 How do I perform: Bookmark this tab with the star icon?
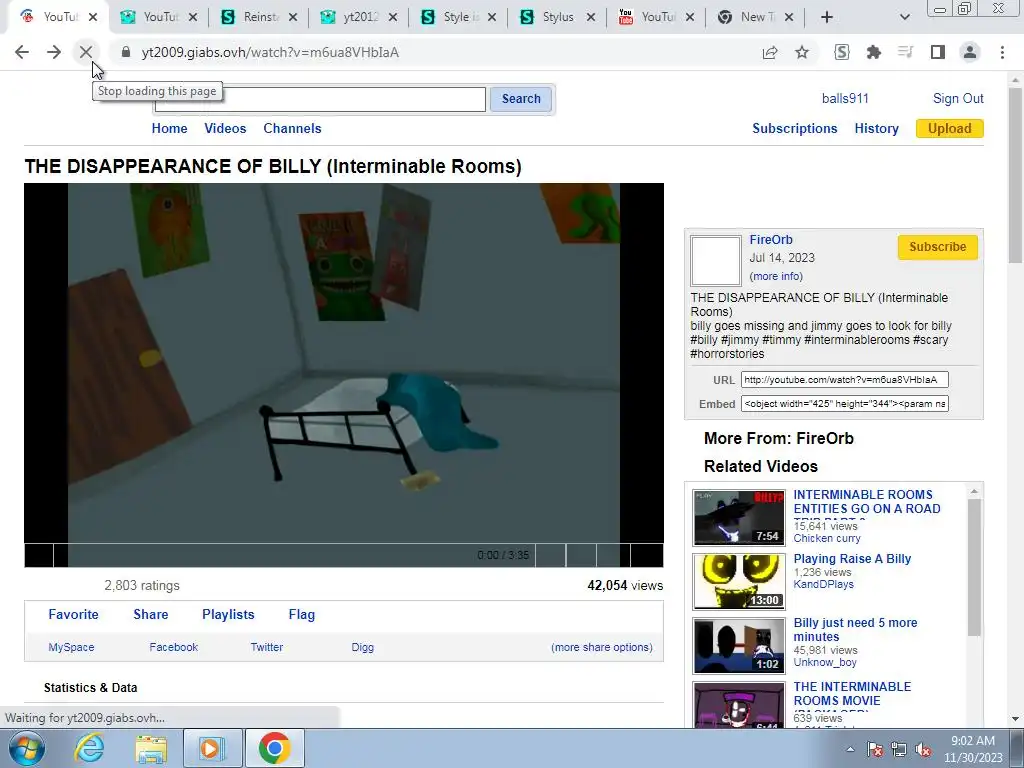click(802, 52)
